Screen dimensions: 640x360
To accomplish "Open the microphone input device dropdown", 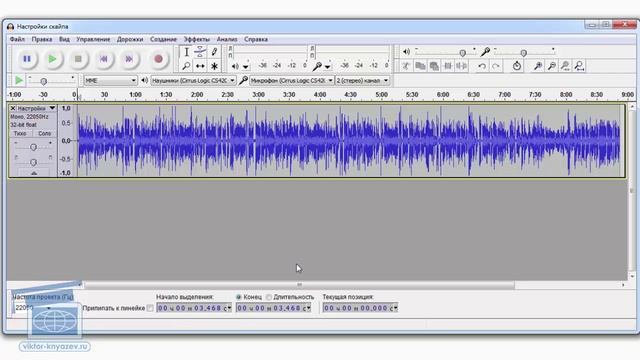I will click(x=291, y=80).
